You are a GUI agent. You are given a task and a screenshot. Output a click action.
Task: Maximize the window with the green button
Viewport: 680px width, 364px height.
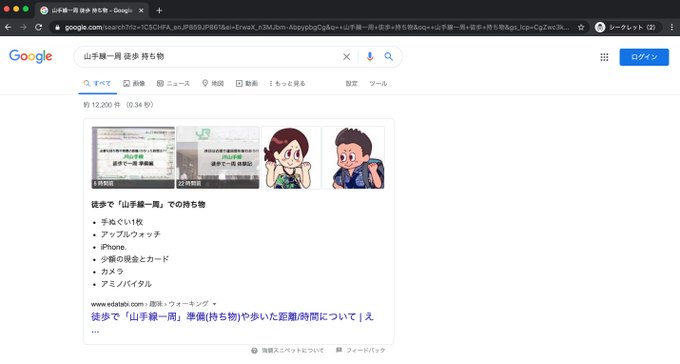point(26,9)
